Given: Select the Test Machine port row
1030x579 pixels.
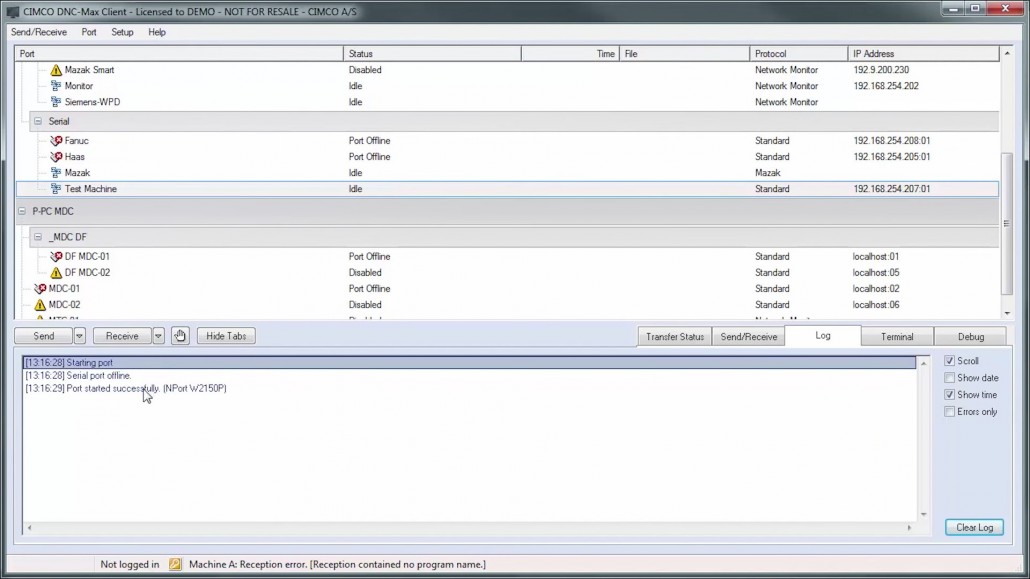Looking at the screenshot, I should (x=507, y=189).
